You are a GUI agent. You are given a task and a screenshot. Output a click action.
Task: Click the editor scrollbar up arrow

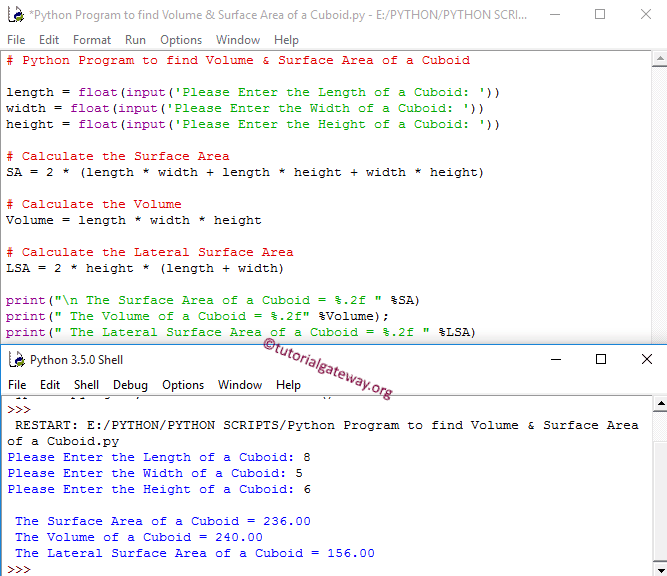(x=660, y=59)
